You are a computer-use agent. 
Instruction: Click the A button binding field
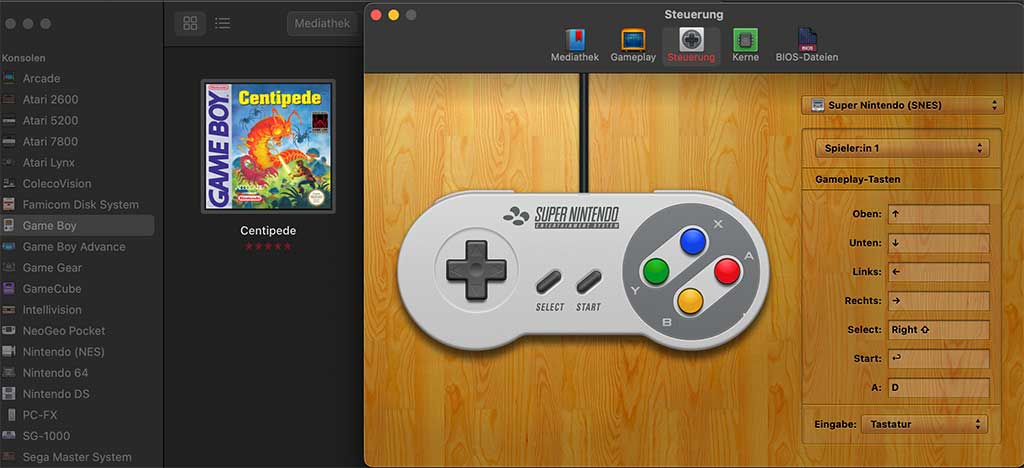[x=938, y=388]
